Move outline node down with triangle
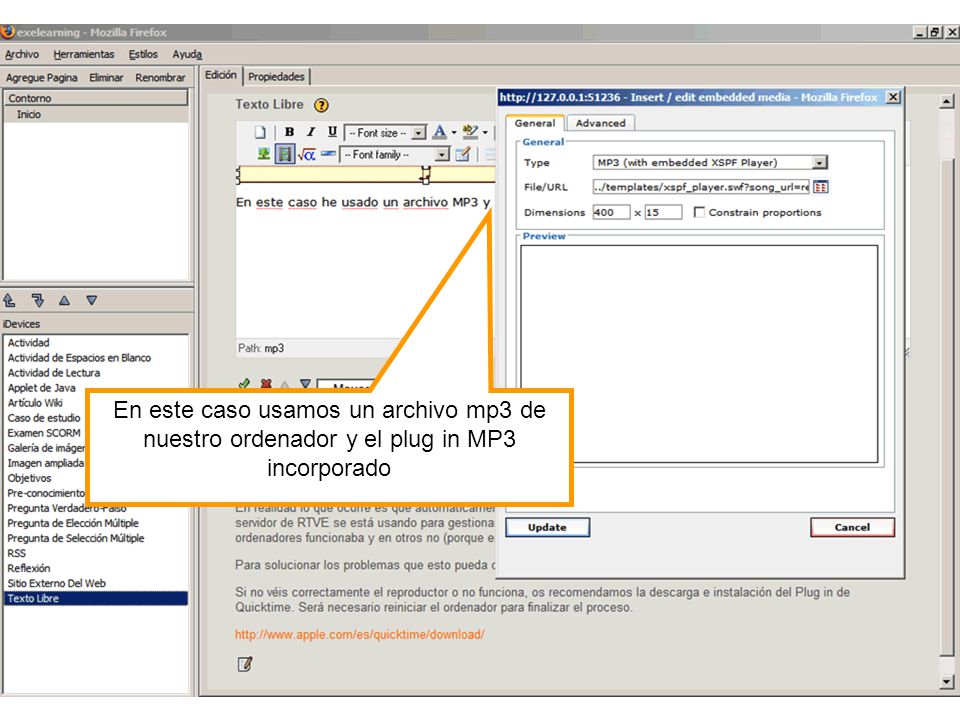The width and height of the screenshot is (960, 720). coord(92,301)
